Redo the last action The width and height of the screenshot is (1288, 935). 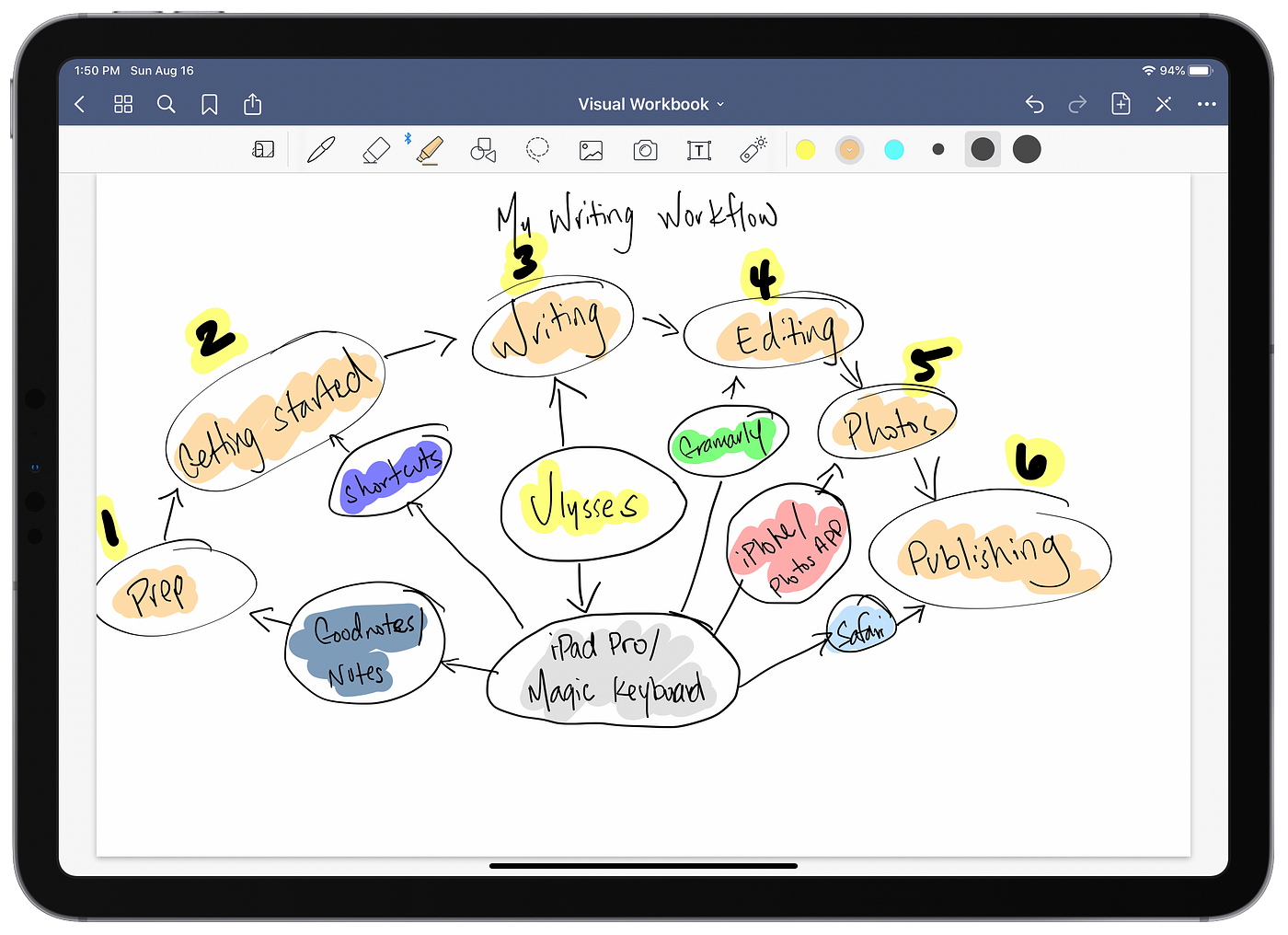[1077, 105]
